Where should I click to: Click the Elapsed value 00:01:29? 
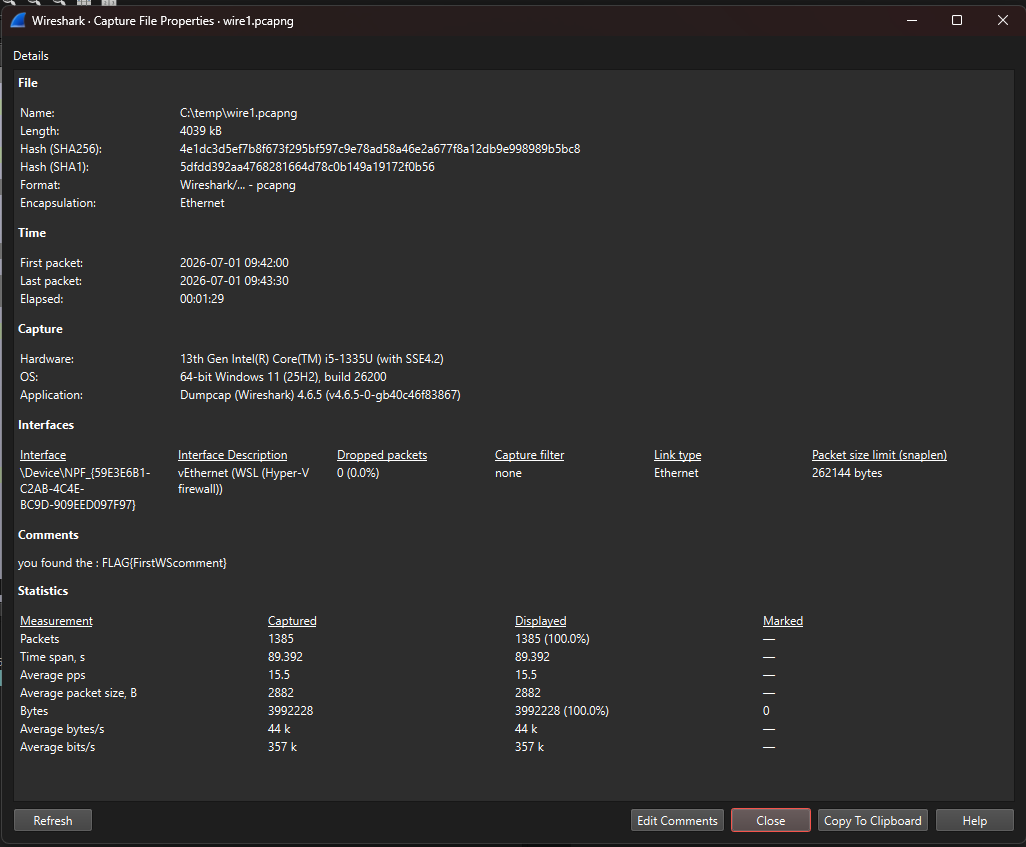coord(202,298)
